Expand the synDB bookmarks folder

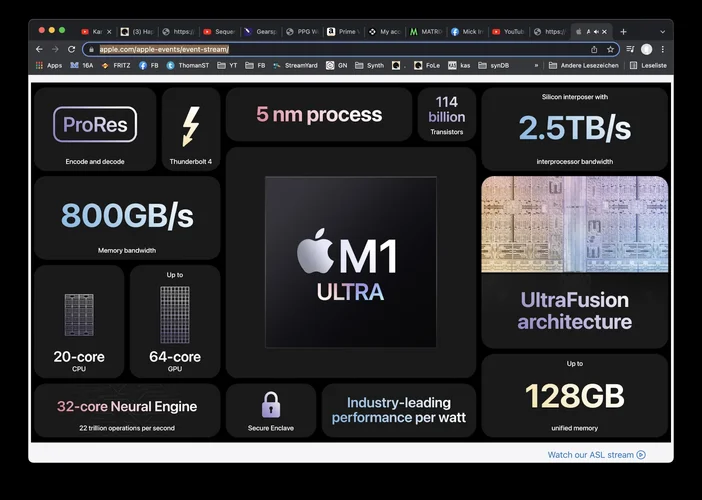point(493,65)
